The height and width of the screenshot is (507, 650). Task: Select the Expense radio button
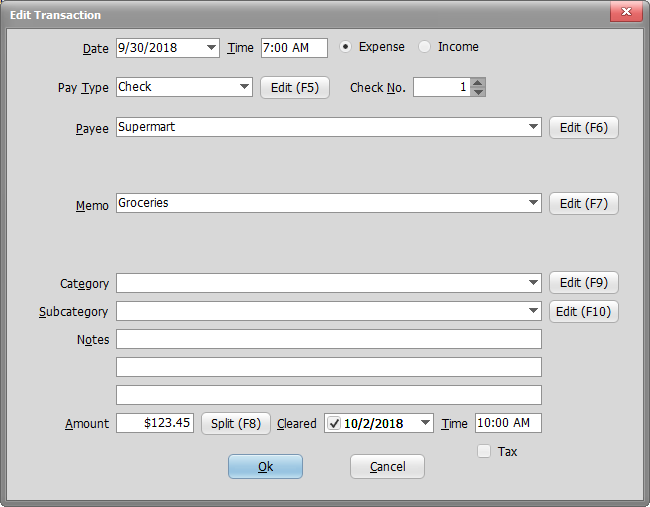click(346, 47)
